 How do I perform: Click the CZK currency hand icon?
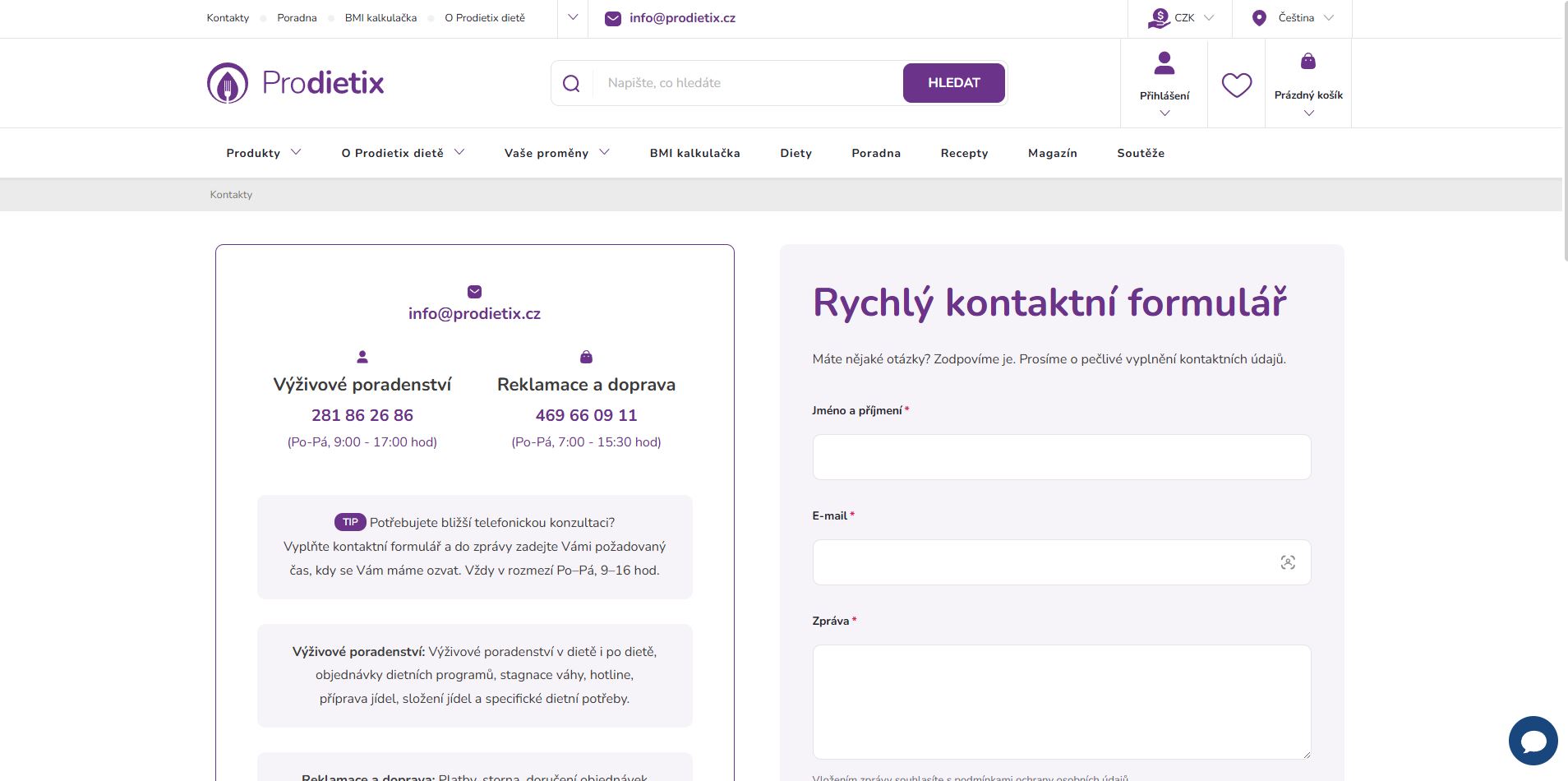1159,17
